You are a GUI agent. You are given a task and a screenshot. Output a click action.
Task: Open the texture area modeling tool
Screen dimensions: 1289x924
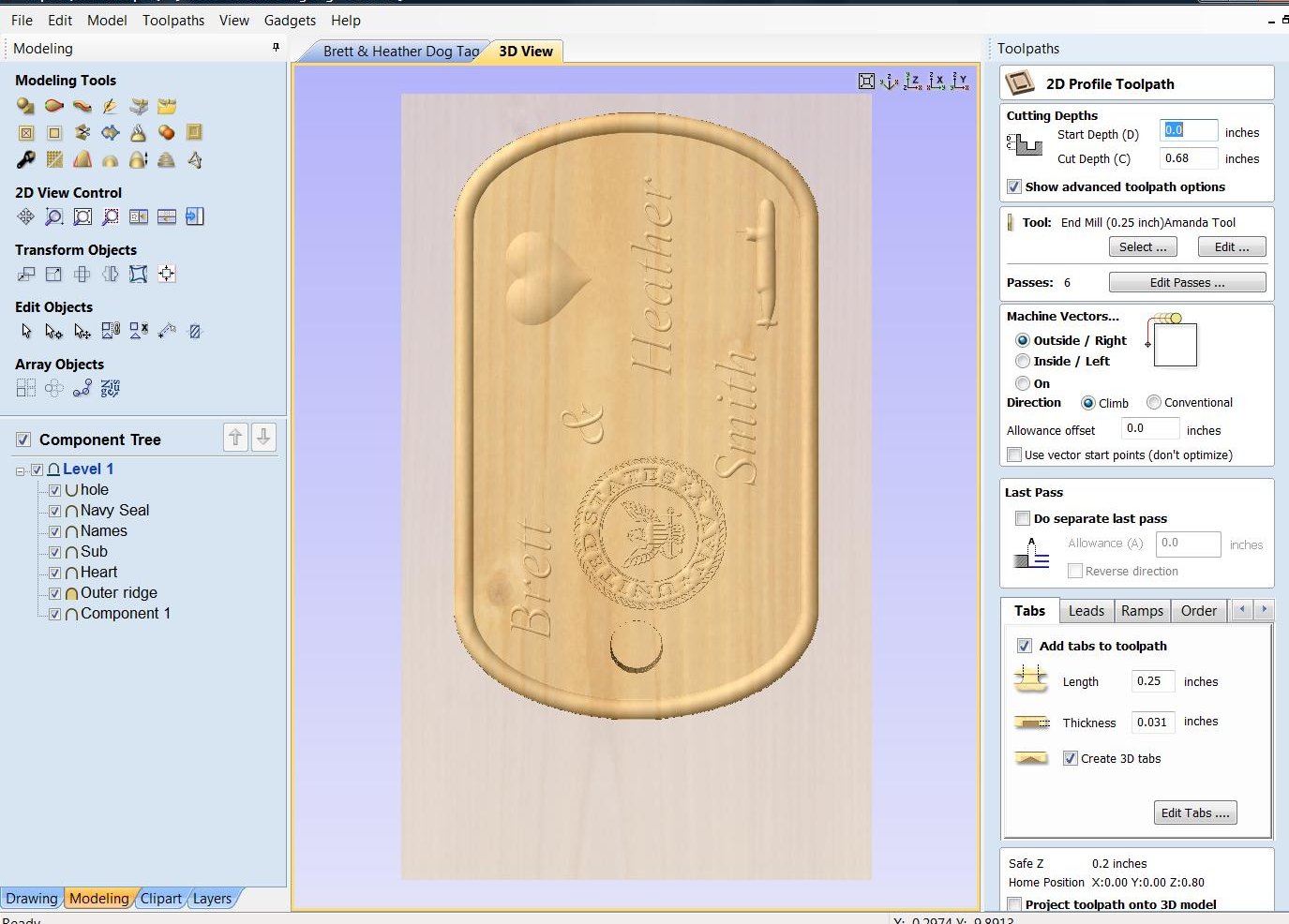click(54, 159)
